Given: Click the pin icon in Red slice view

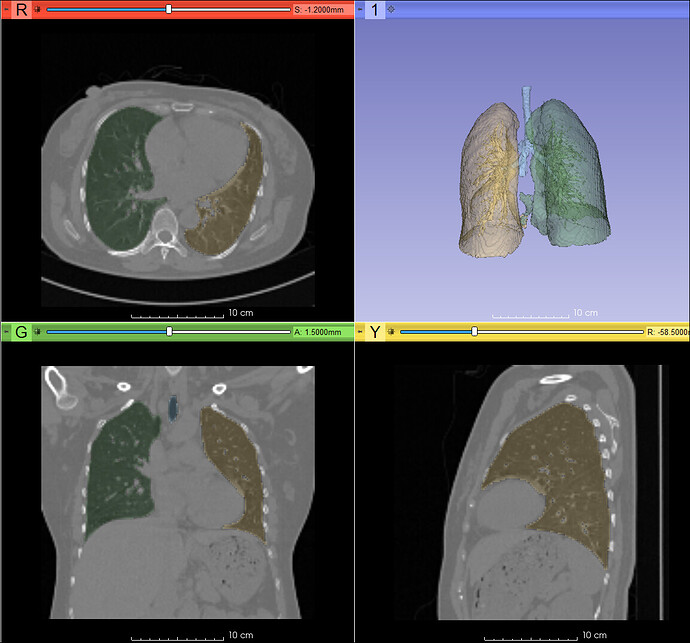Looking at the screenshot, I should 38,9.
